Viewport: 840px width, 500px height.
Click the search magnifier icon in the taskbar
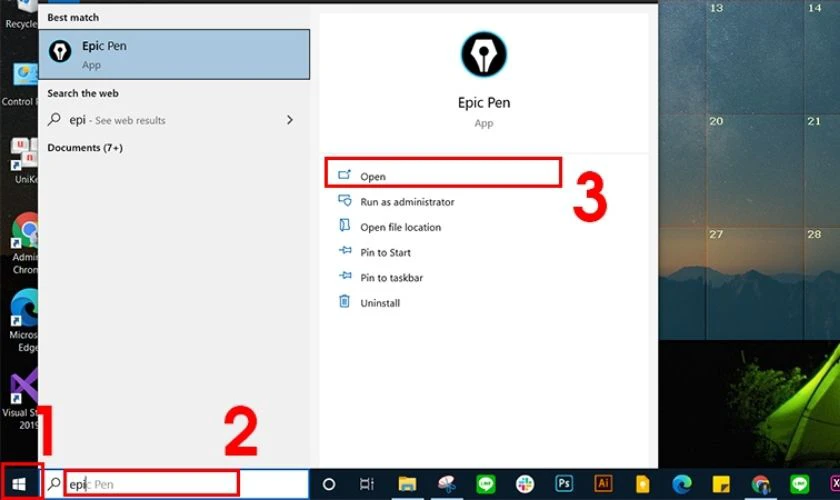(54, 484)
